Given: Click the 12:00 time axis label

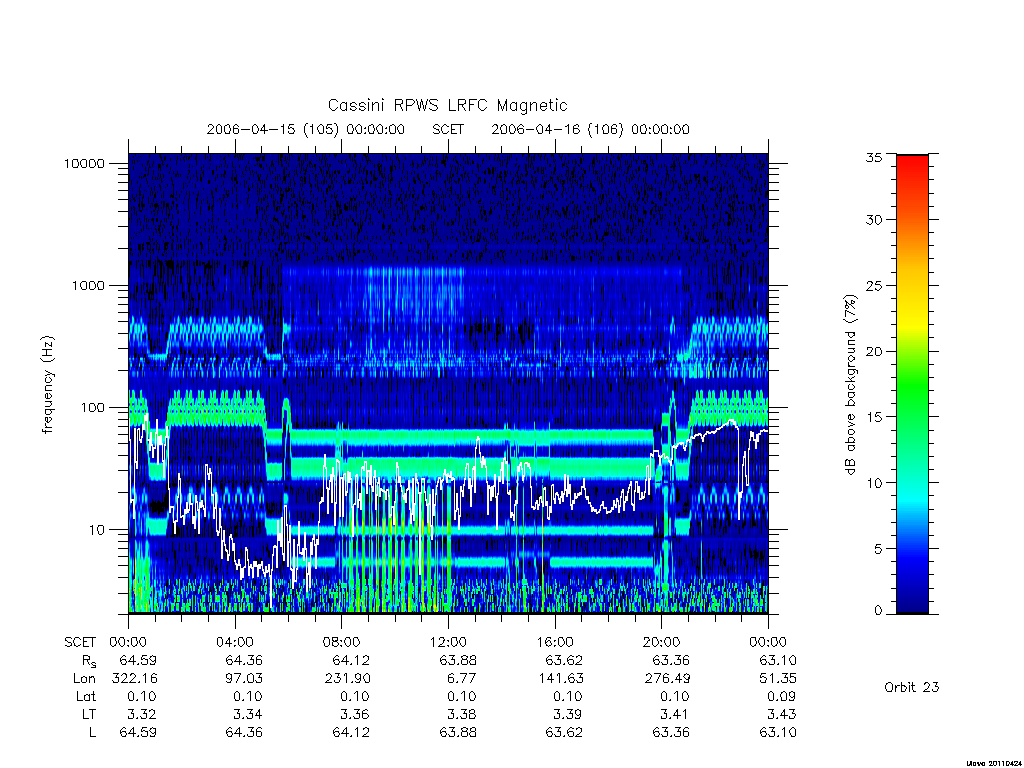Looking at the screenshot, I should (x=448, y=642).
